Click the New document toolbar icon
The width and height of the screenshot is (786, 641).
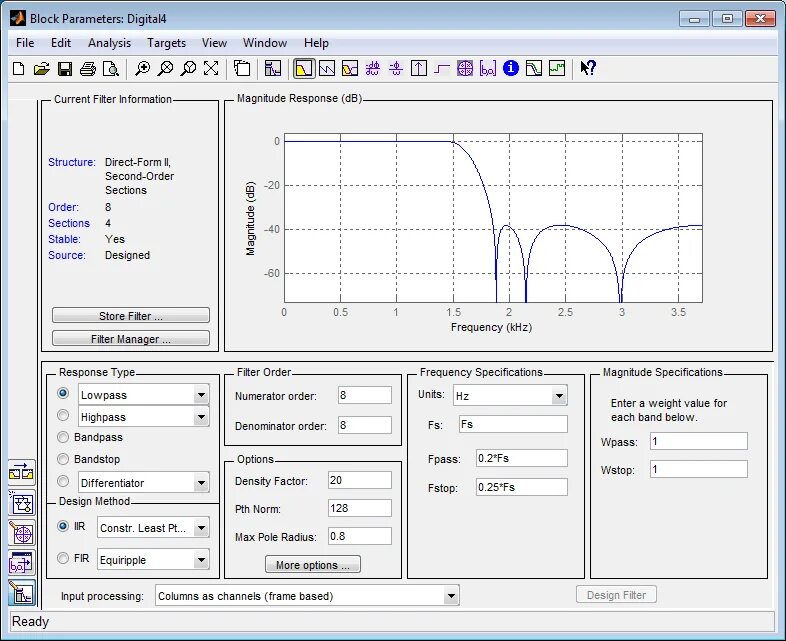tap(19, 69)
